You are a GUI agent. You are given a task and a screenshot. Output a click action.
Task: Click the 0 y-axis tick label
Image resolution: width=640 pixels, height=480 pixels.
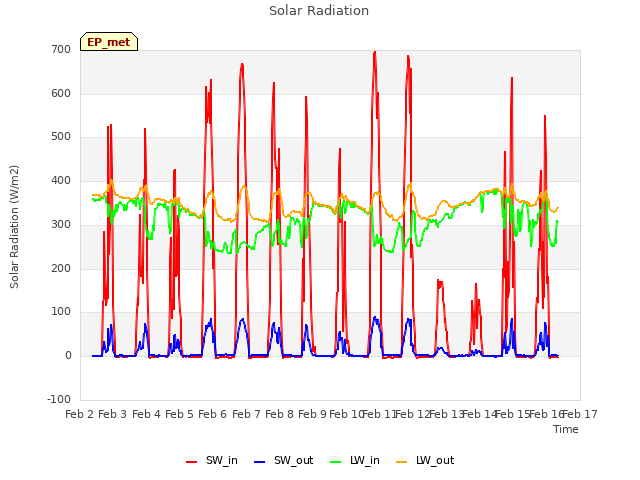click(x=68, y=356)
